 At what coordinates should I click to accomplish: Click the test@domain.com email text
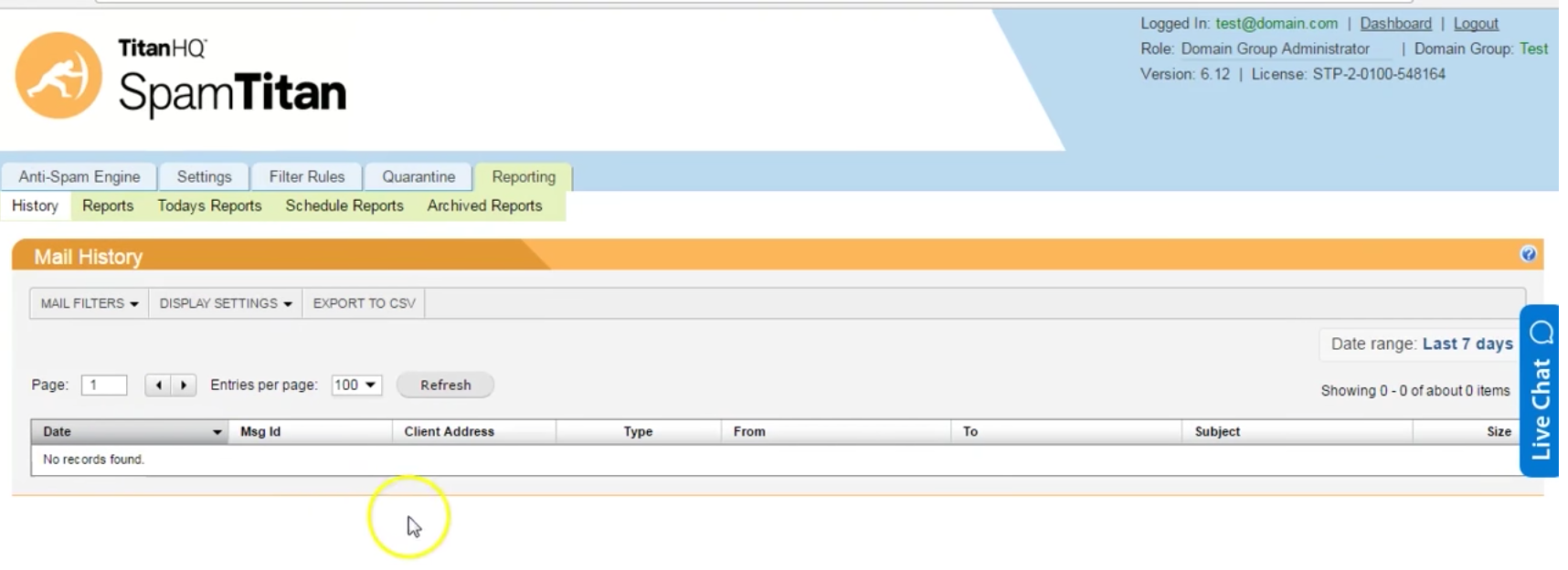[x=1276, y=24]
